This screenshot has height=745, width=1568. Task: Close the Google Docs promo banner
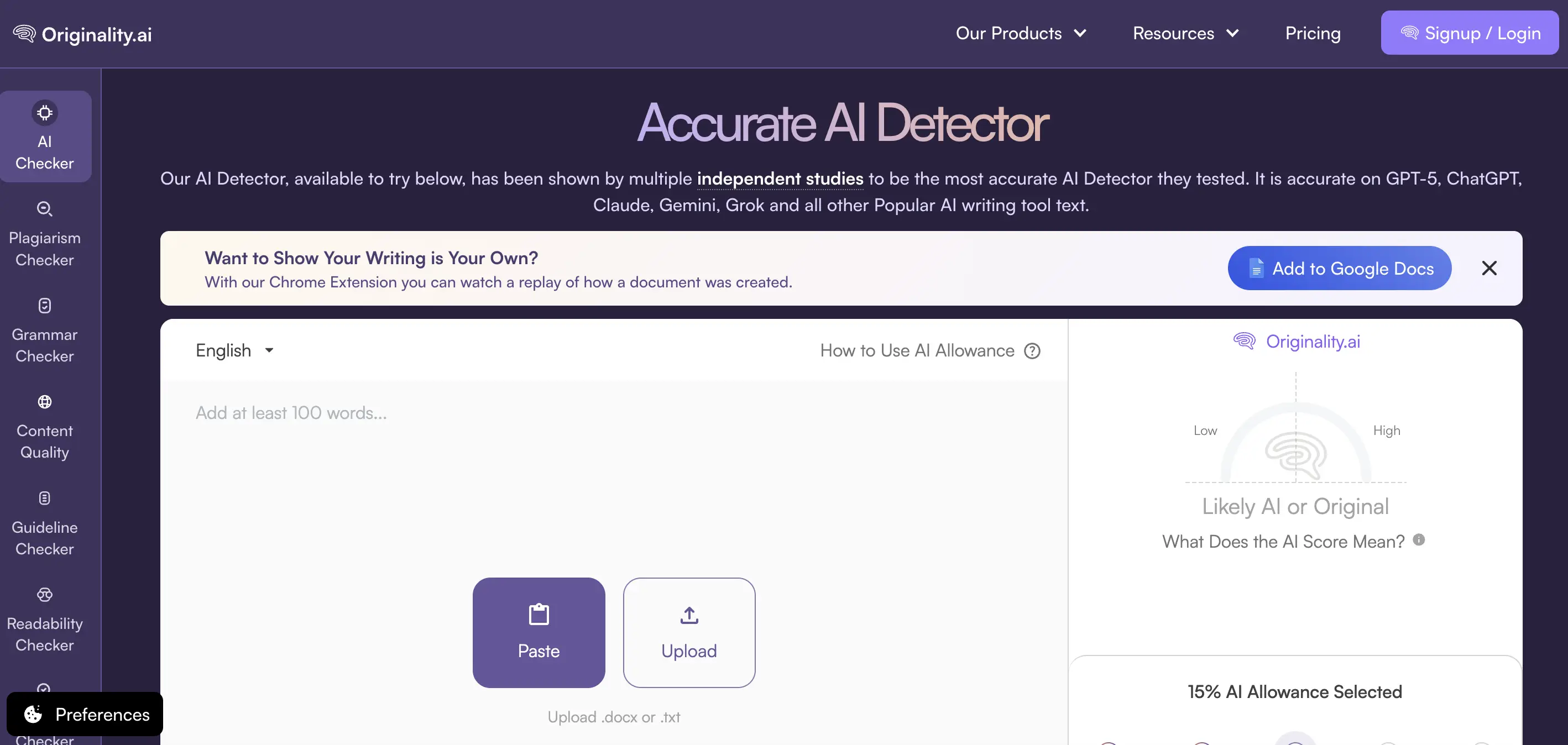tap(1489, 268)
